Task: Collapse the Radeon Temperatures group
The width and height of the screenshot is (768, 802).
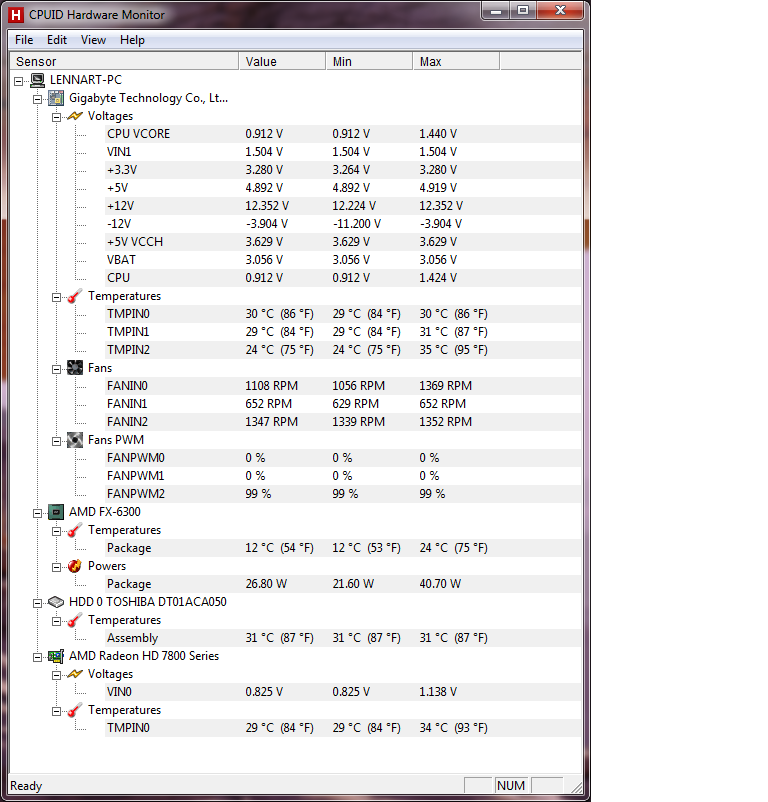Action: (56, 711)
